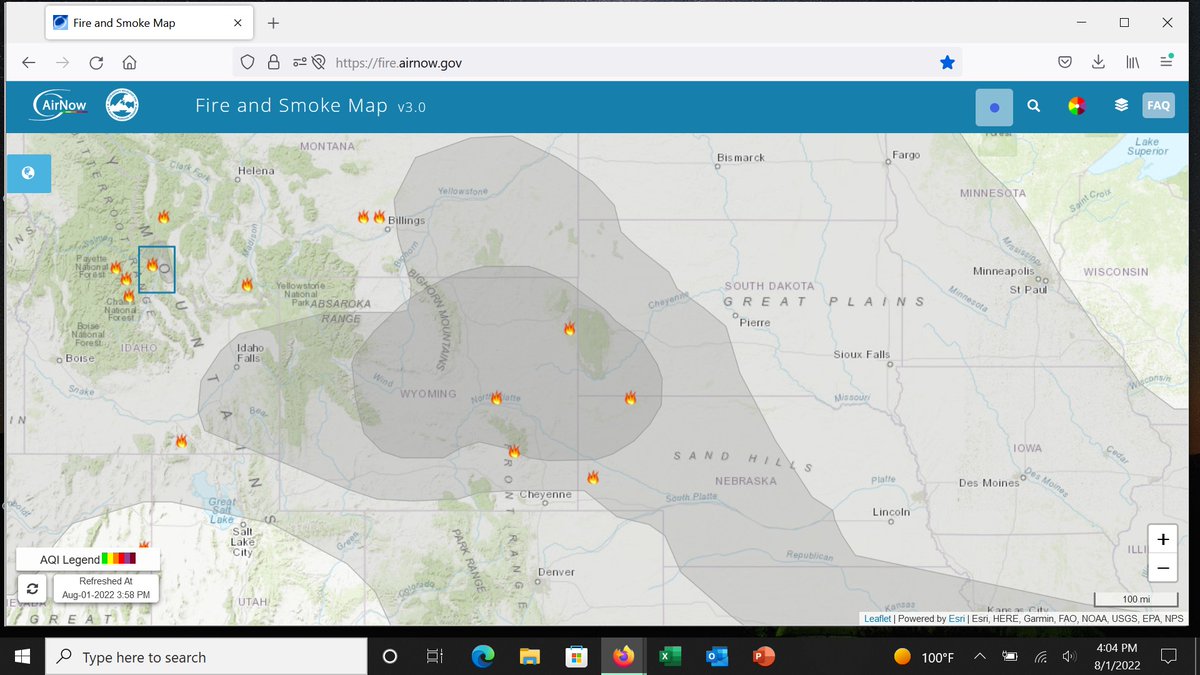Click the 100 mi scale bar

[1135, 600]
